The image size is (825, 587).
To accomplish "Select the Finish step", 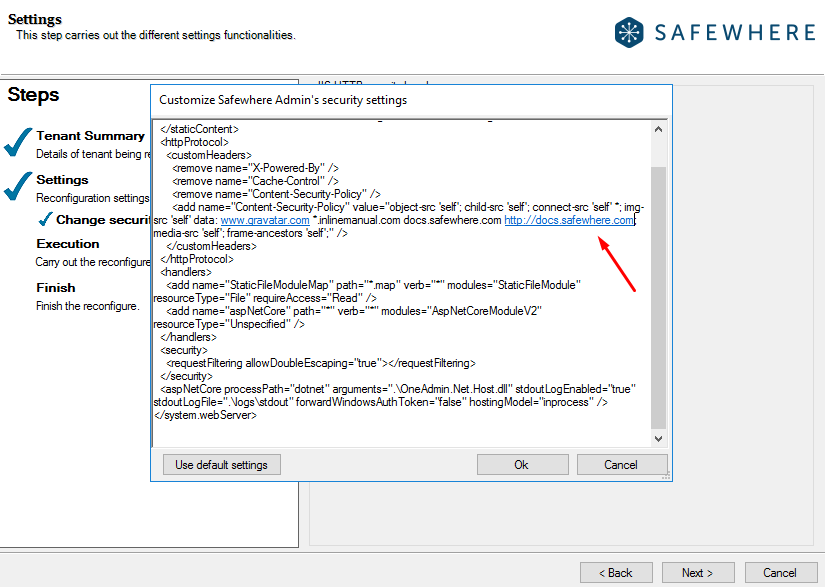I will pyautogui.click(x=55, y=288).
